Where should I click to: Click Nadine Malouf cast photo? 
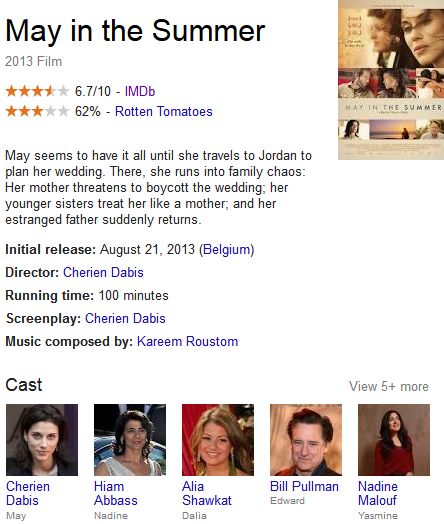coord(394,440)
